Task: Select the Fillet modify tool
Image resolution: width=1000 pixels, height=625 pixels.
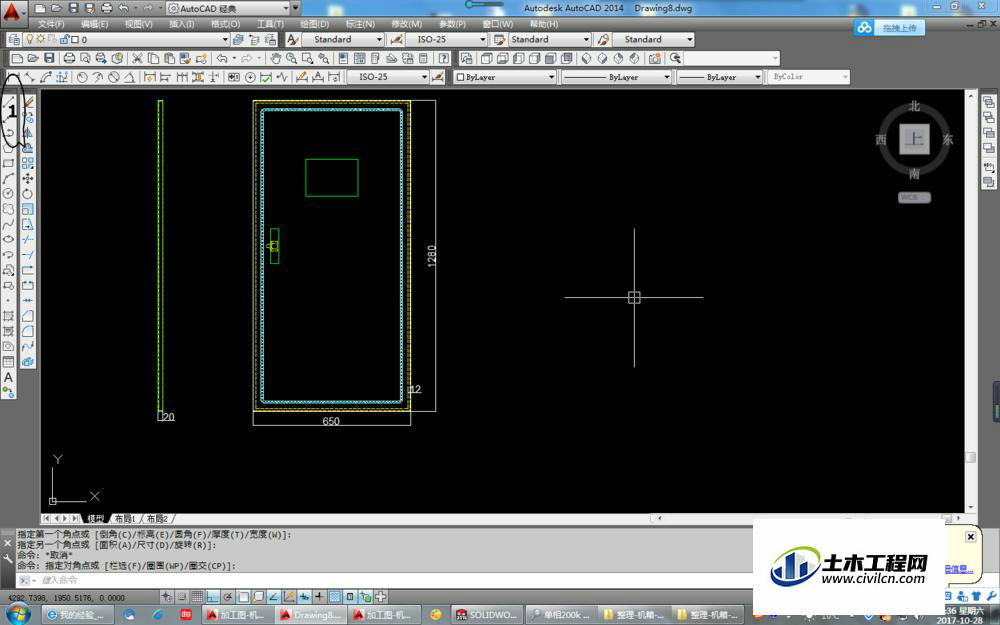Action: [27, 331]
